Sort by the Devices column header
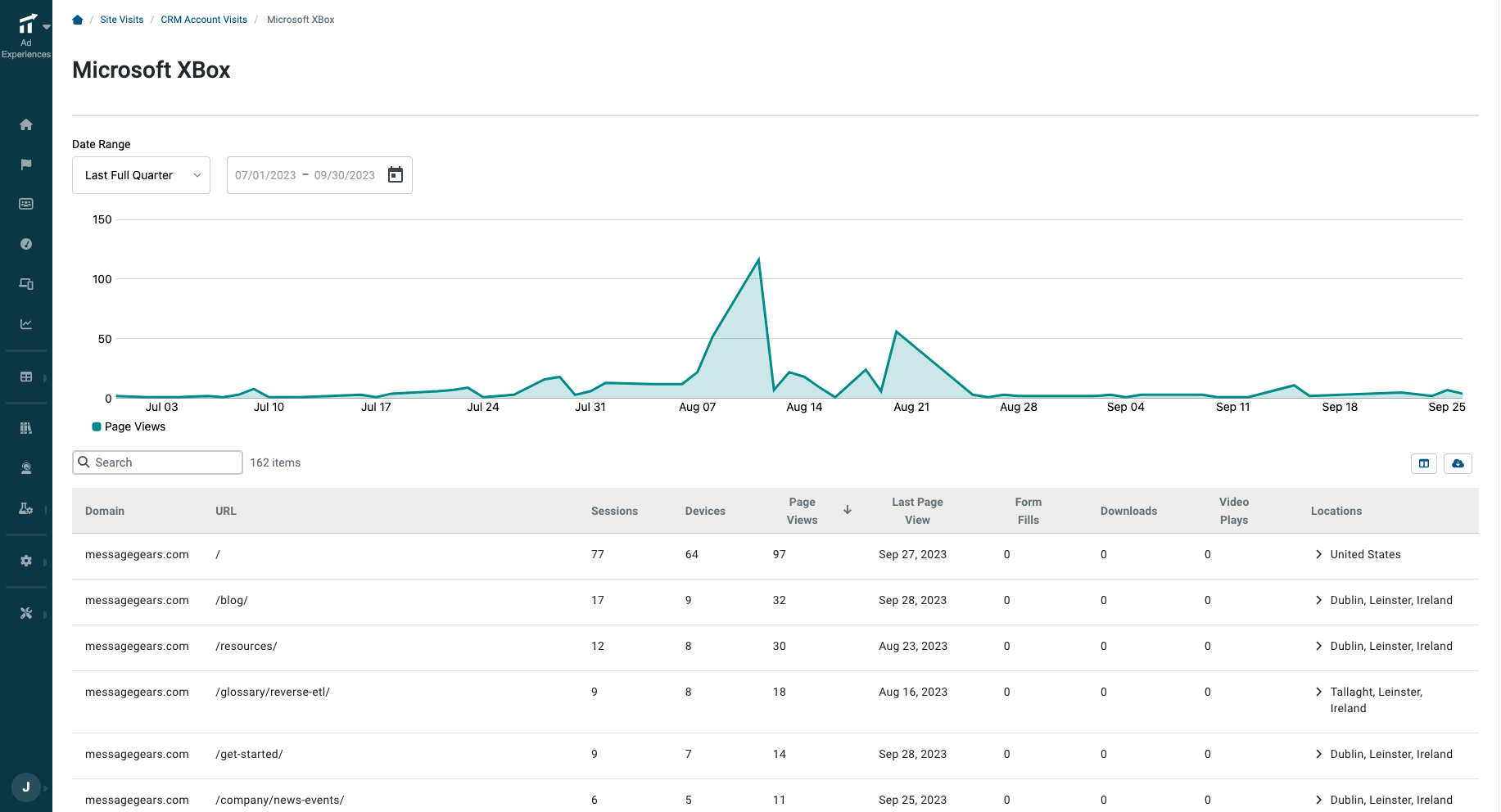This screenshot has width=1501, height=812. [x=705, y=511]
